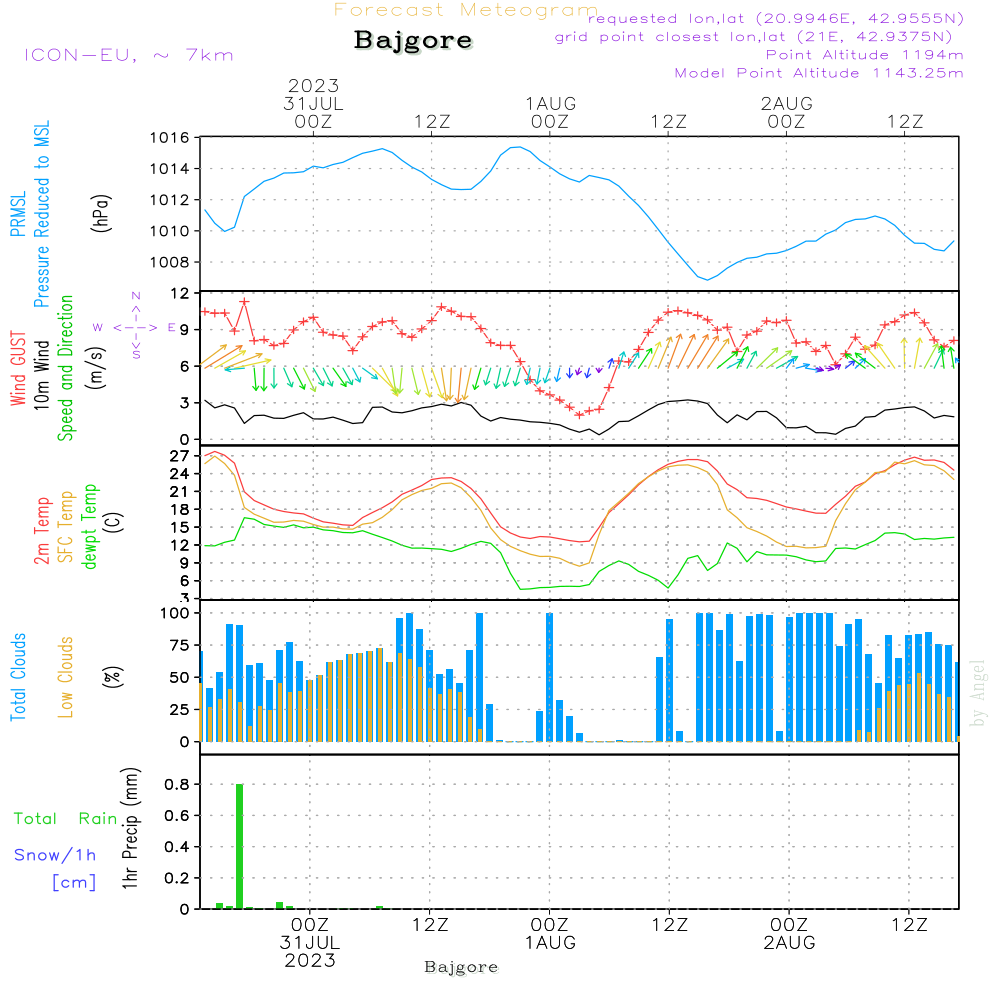
Task: Click the '2AUG' date label below charts
Action: [790, 943]
